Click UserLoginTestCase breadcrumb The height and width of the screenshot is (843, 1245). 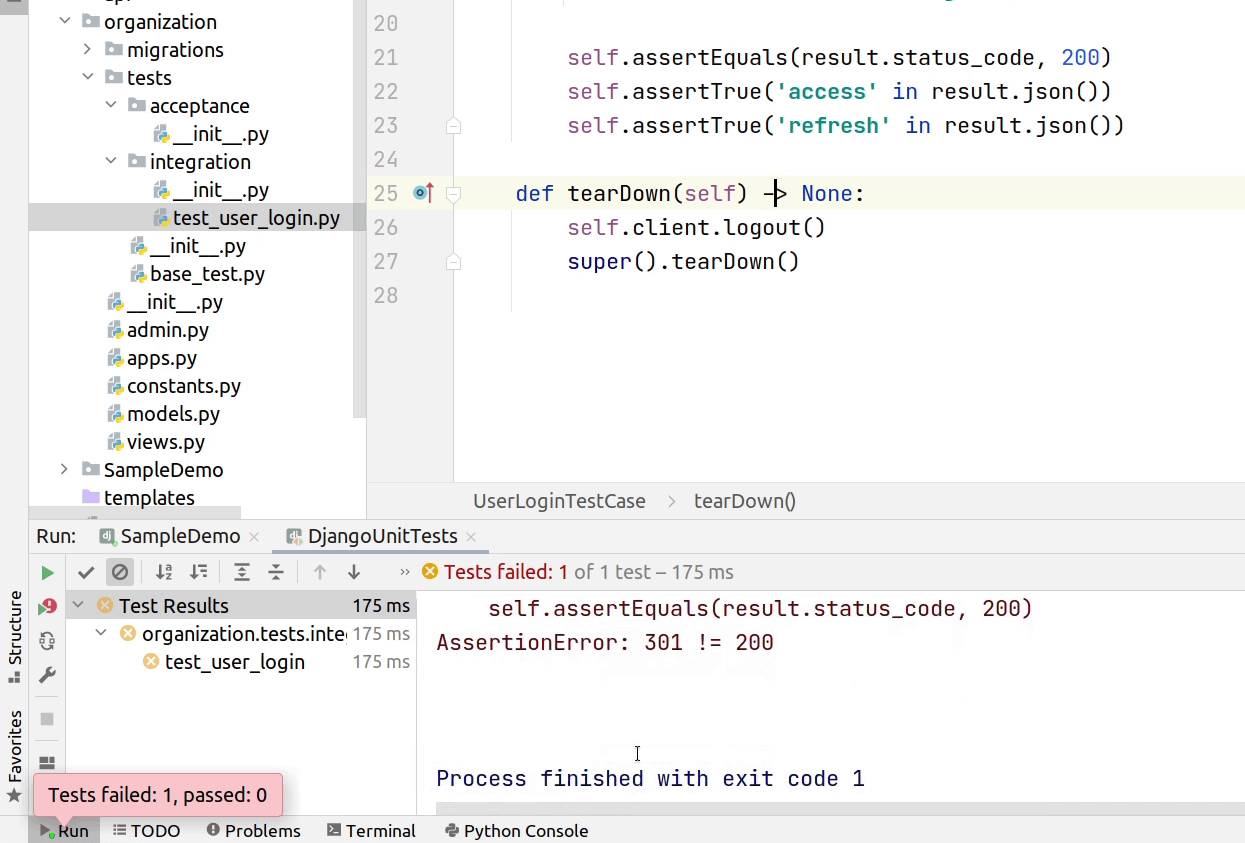pos(559,501)
